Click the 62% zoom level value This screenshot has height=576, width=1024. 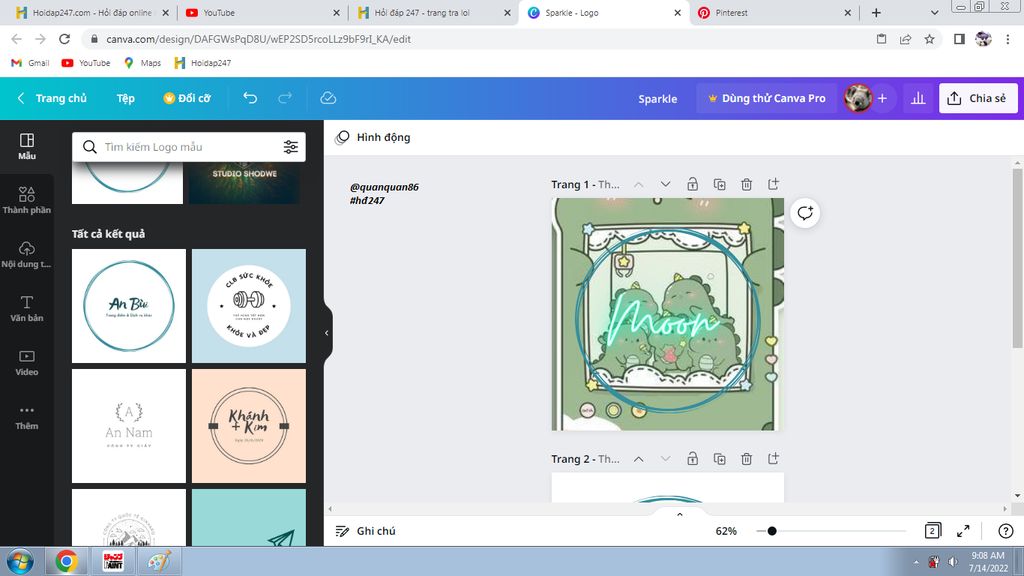point(726,531)
